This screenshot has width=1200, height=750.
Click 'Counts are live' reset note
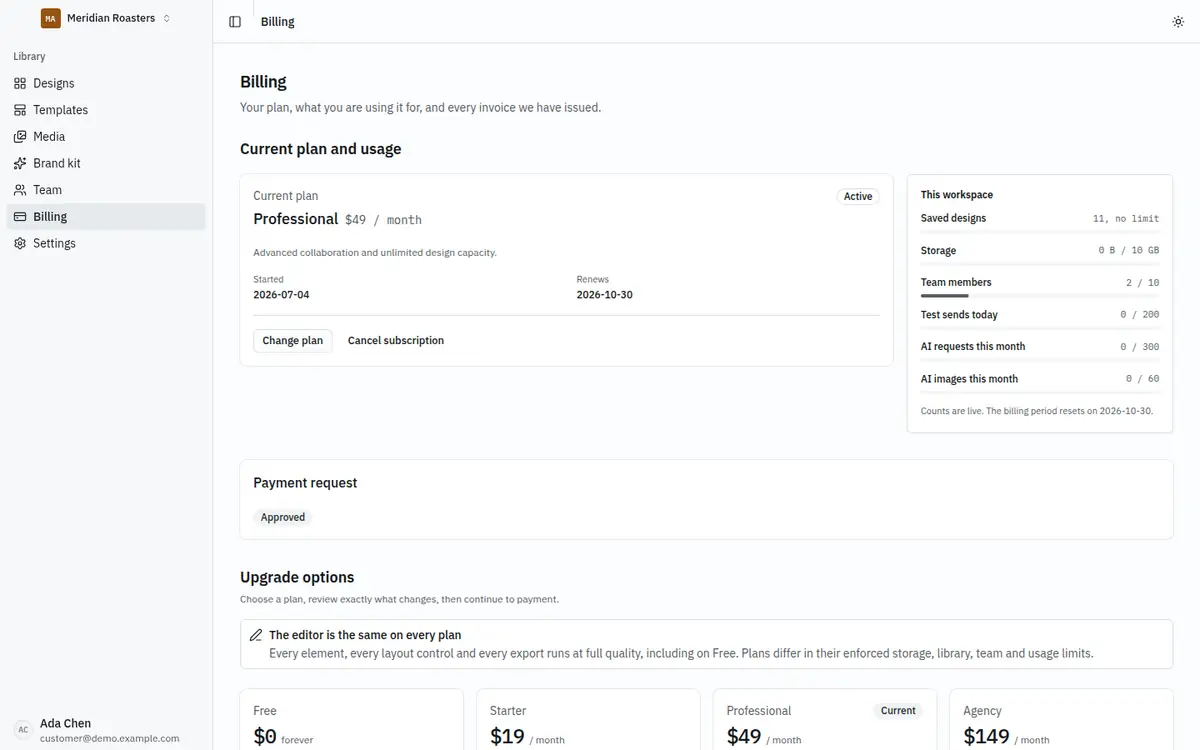1037,411
